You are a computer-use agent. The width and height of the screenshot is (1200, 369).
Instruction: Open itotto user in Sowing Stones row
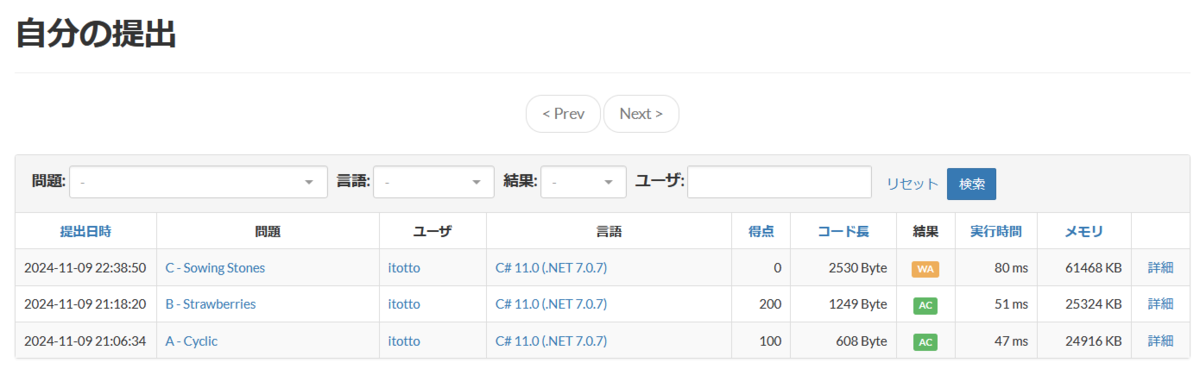click(404, 268)
